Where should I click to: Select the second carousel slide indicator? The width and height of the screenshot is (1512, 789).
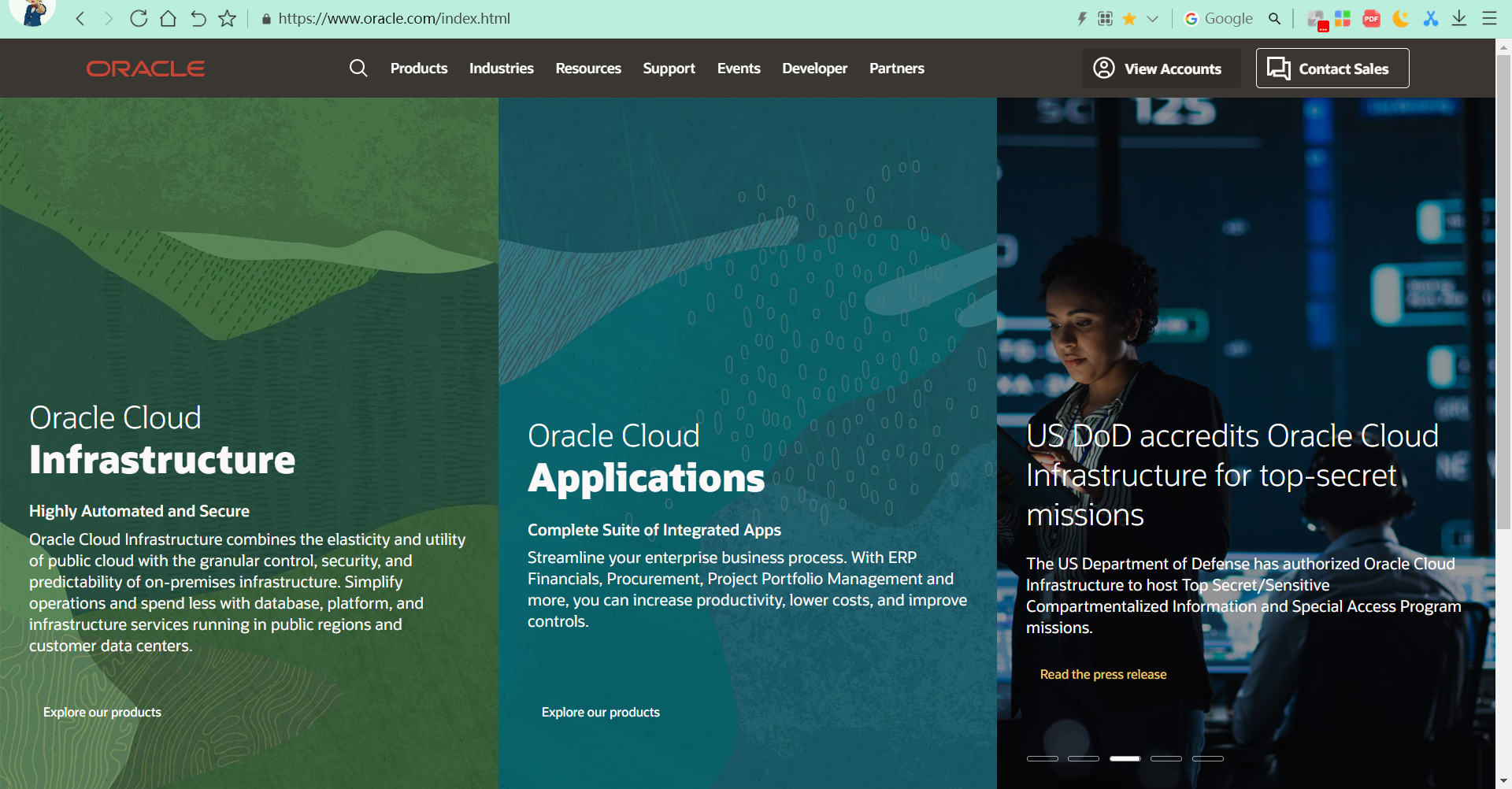1084,758
